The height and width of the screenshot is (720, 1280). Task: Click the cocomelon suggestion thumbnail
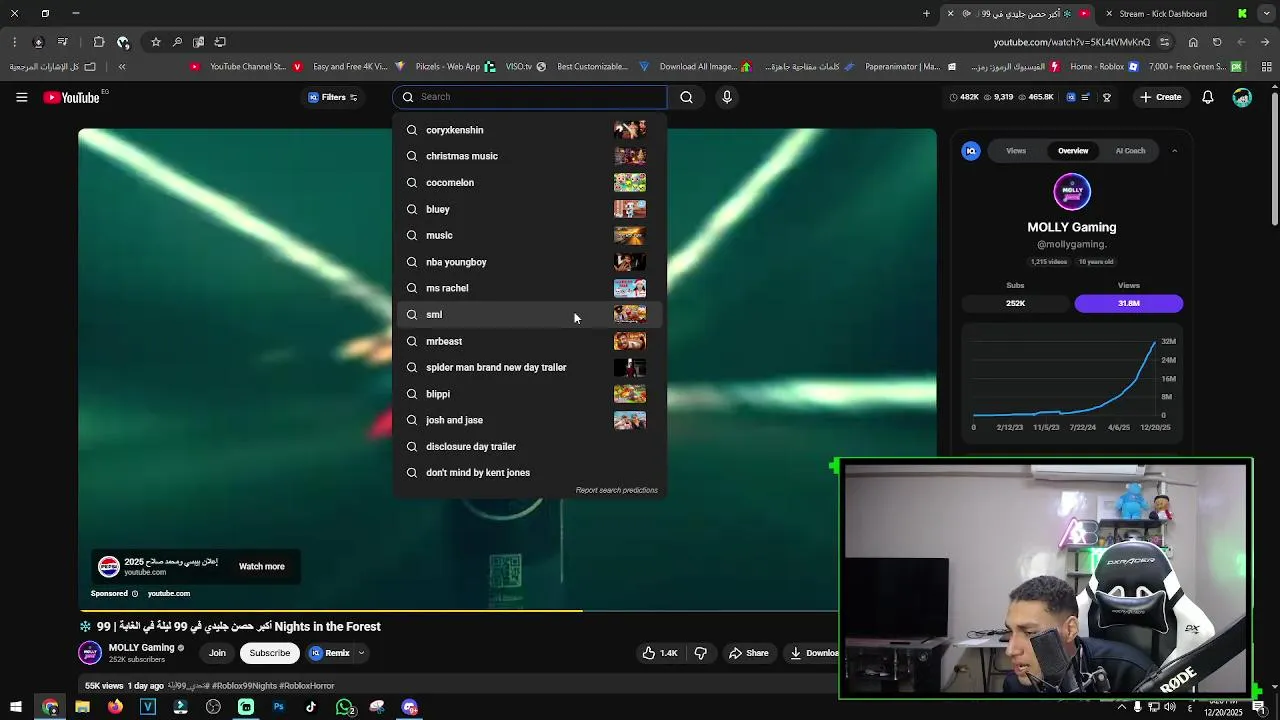pos(630,183)
